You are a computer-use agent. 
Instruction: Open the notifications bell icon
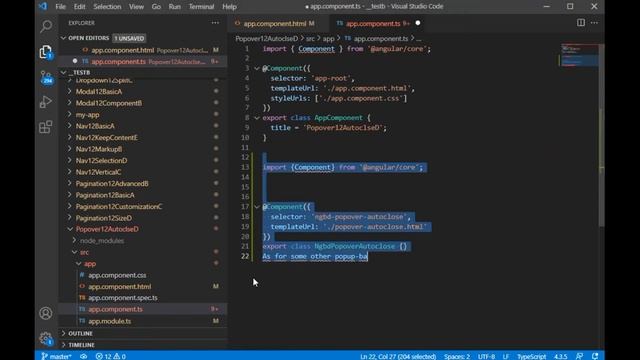pyautogui.click(x=595, y=356)
